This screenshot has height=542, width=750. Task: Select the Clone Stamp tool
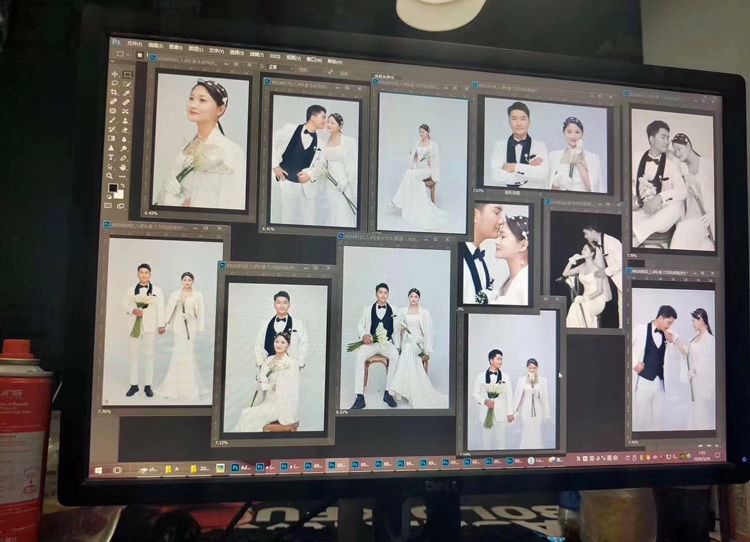pos(125,121)
